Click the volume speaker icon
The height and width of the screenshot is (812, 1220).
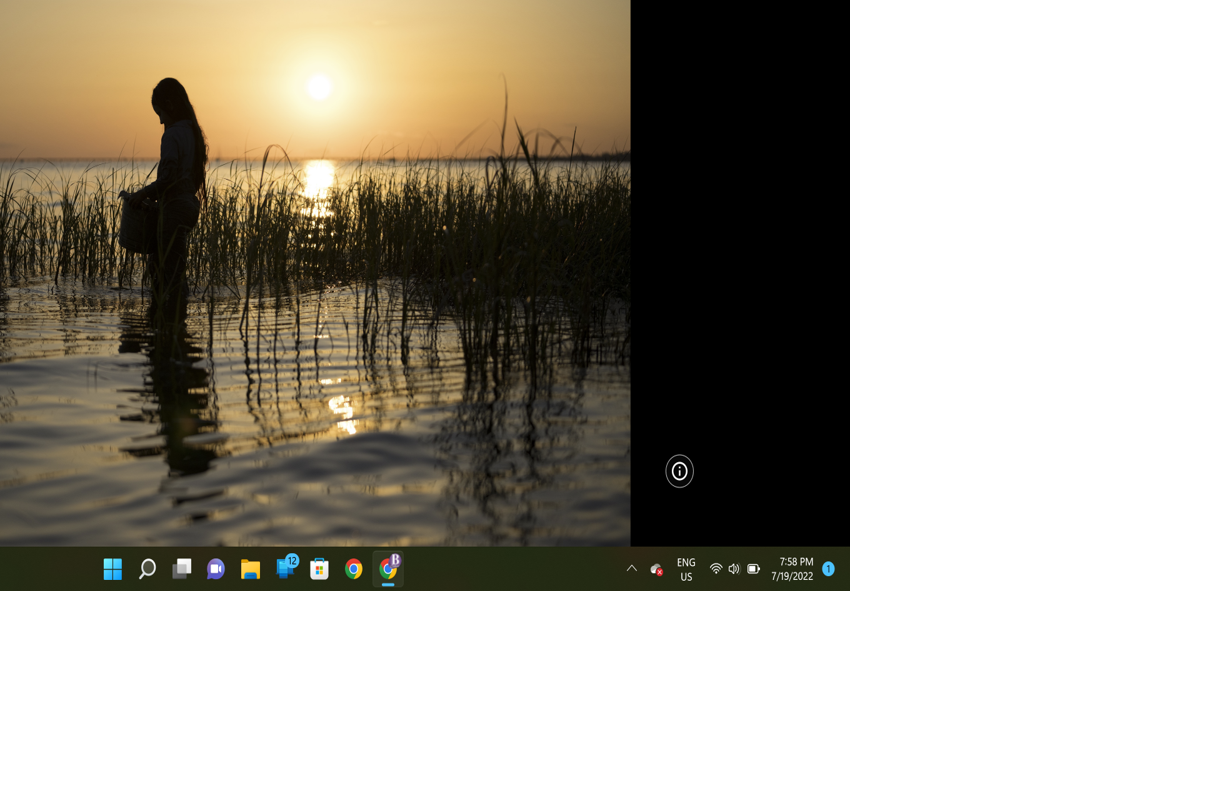click(x=734, y=569)
